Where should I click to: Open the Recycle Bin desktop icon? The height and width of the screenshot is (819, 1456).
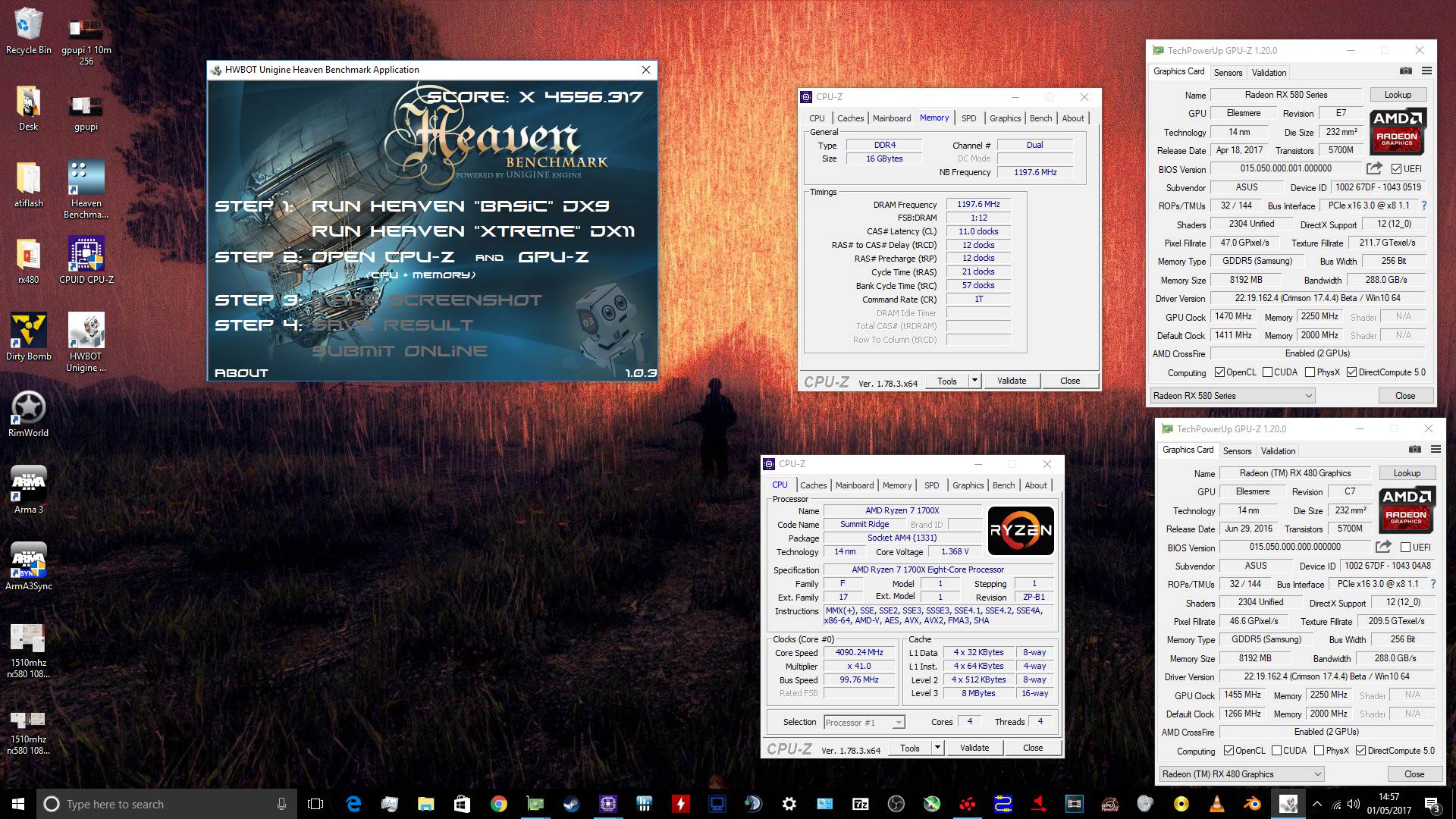28,32
